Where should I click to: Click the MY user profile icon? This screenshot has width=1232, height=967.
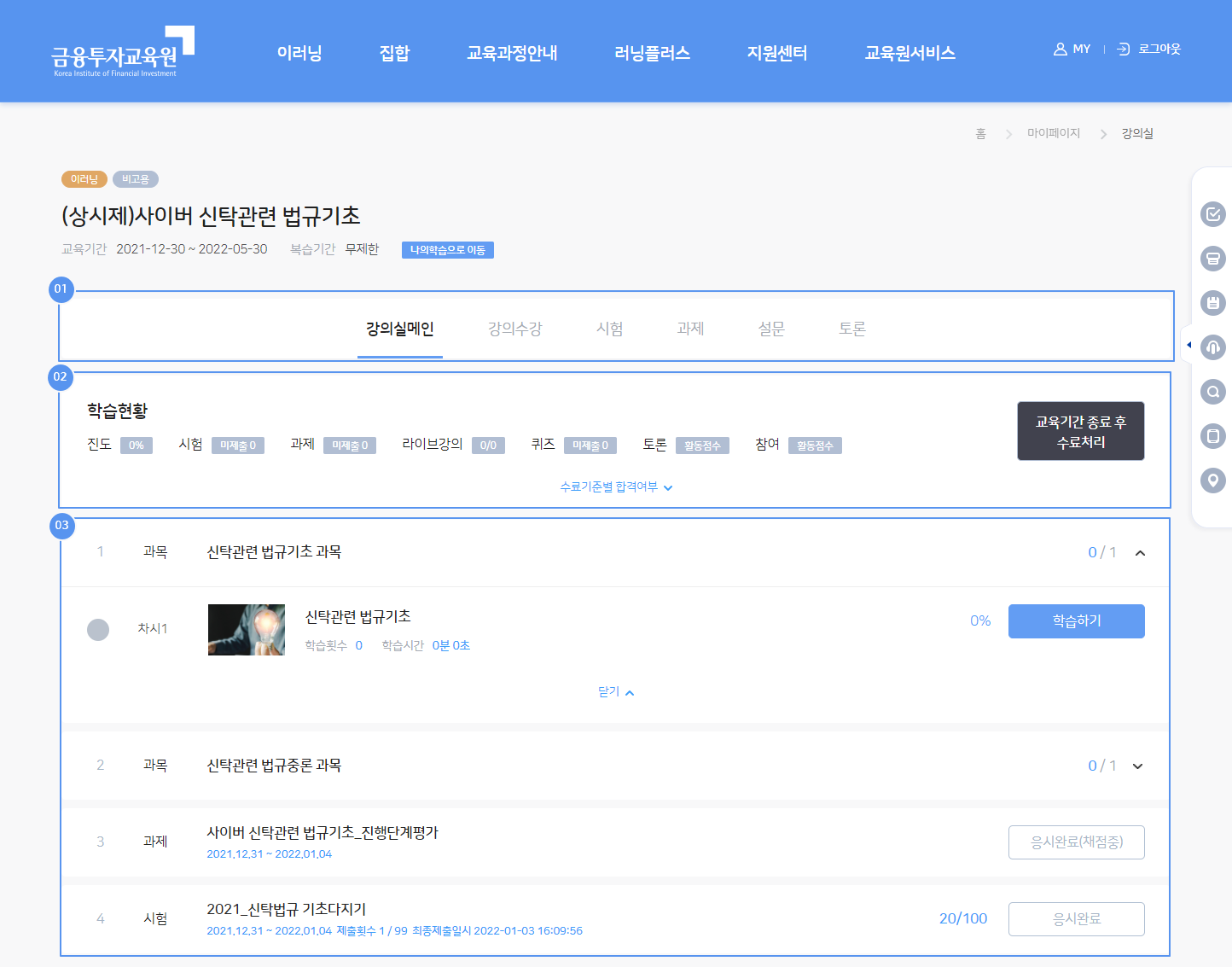pyautogui.click(x=1061, y=50)
